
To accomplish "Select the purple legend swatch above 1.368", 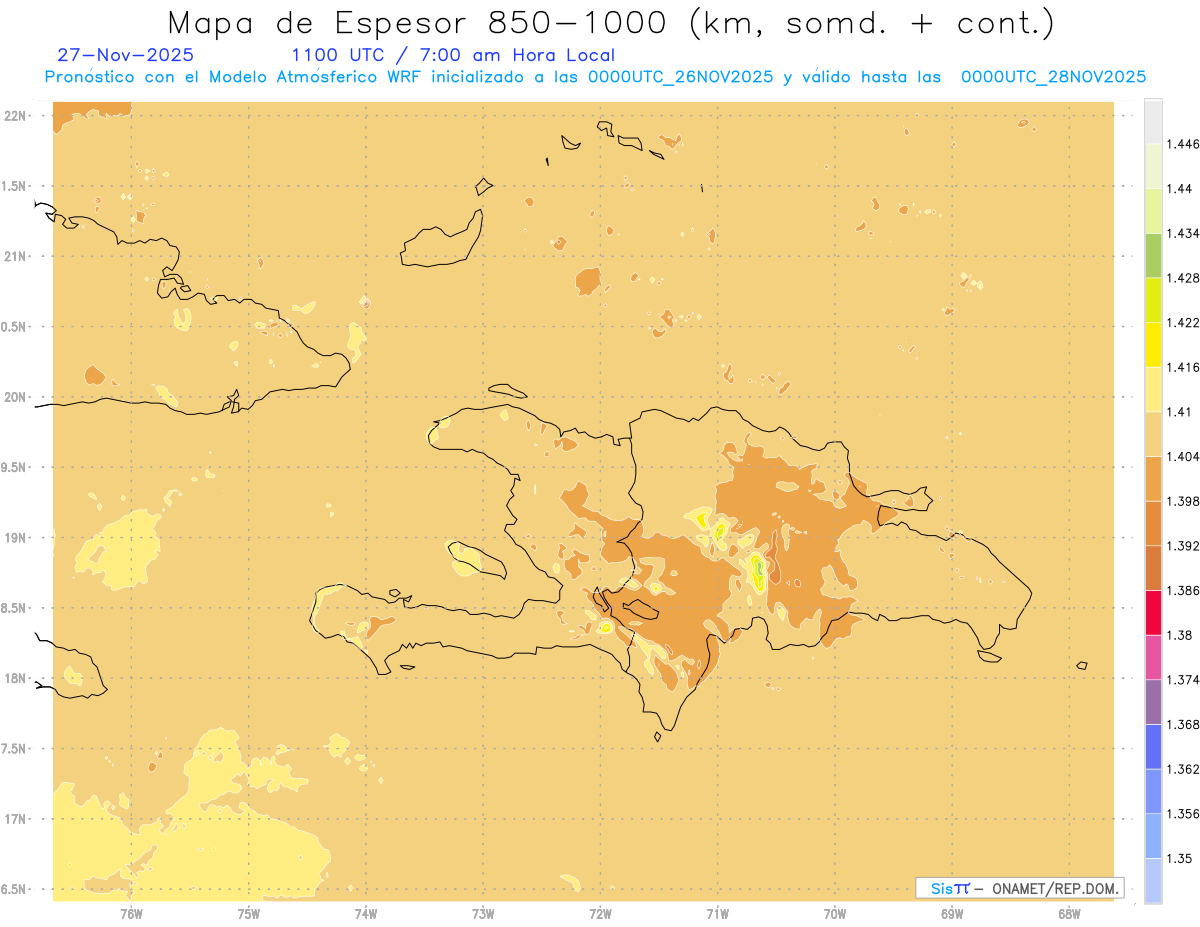I will pos(1152,702).
